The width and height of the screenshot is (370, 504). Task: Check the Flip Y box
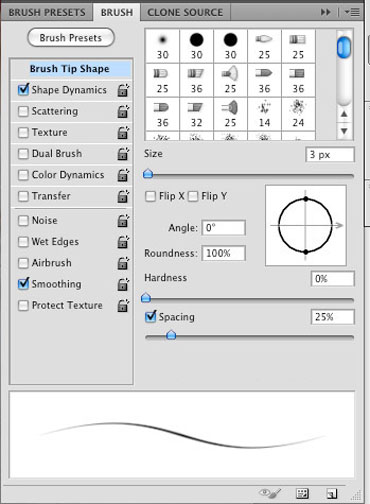tap(193, 196)
